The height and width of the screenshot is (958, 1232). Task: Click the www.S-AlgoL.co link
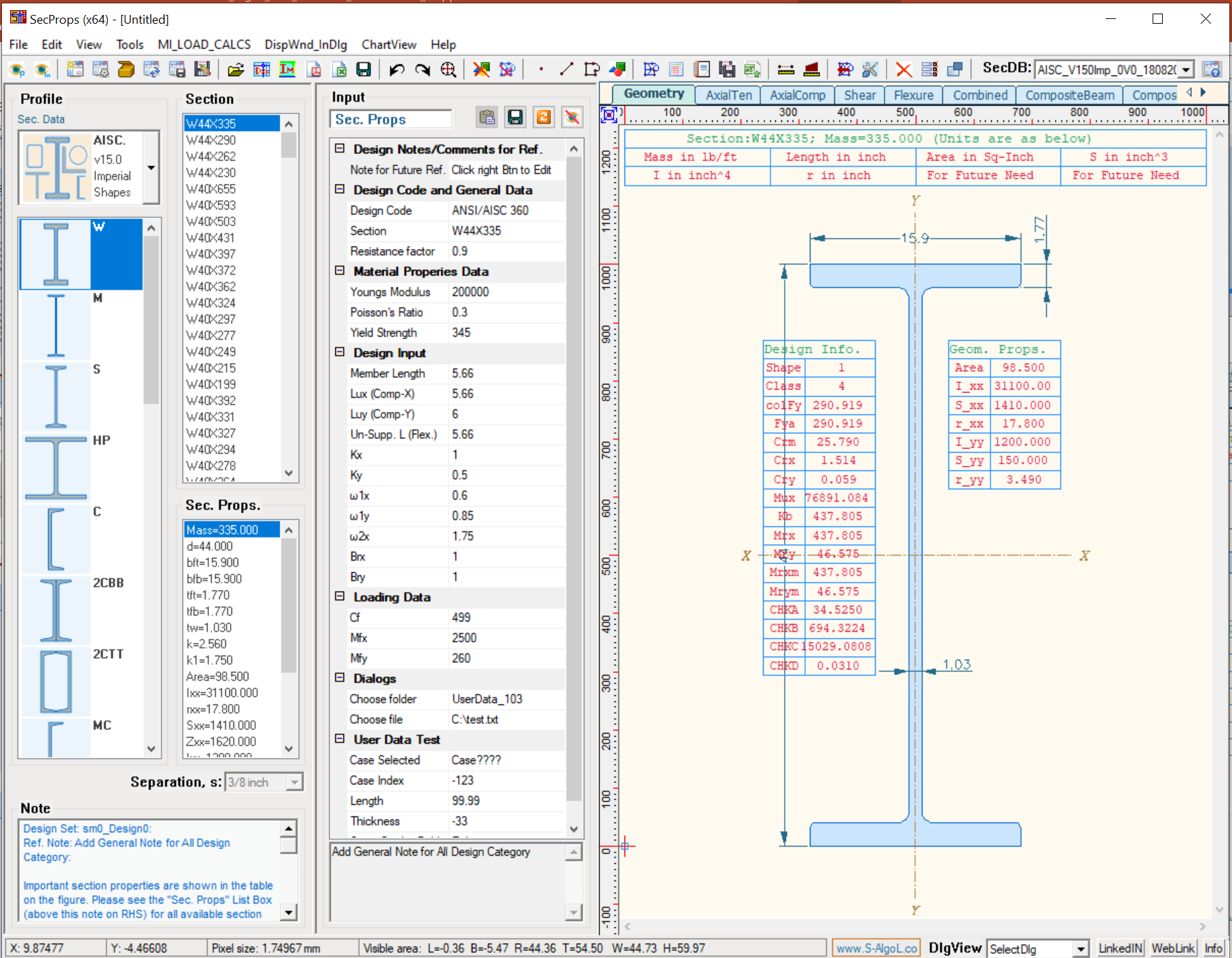coord(877,949)
